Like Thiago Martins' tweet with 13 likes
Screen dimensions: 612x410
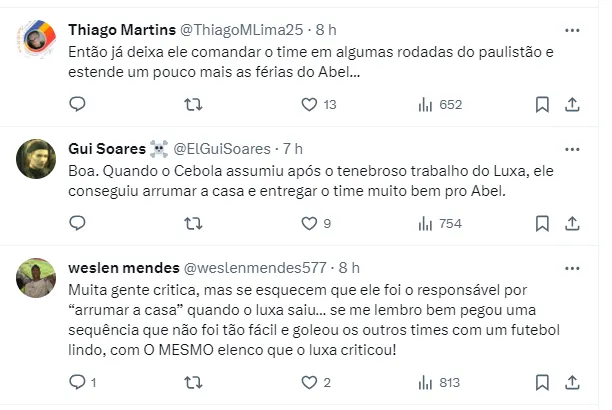pos(309,104)
